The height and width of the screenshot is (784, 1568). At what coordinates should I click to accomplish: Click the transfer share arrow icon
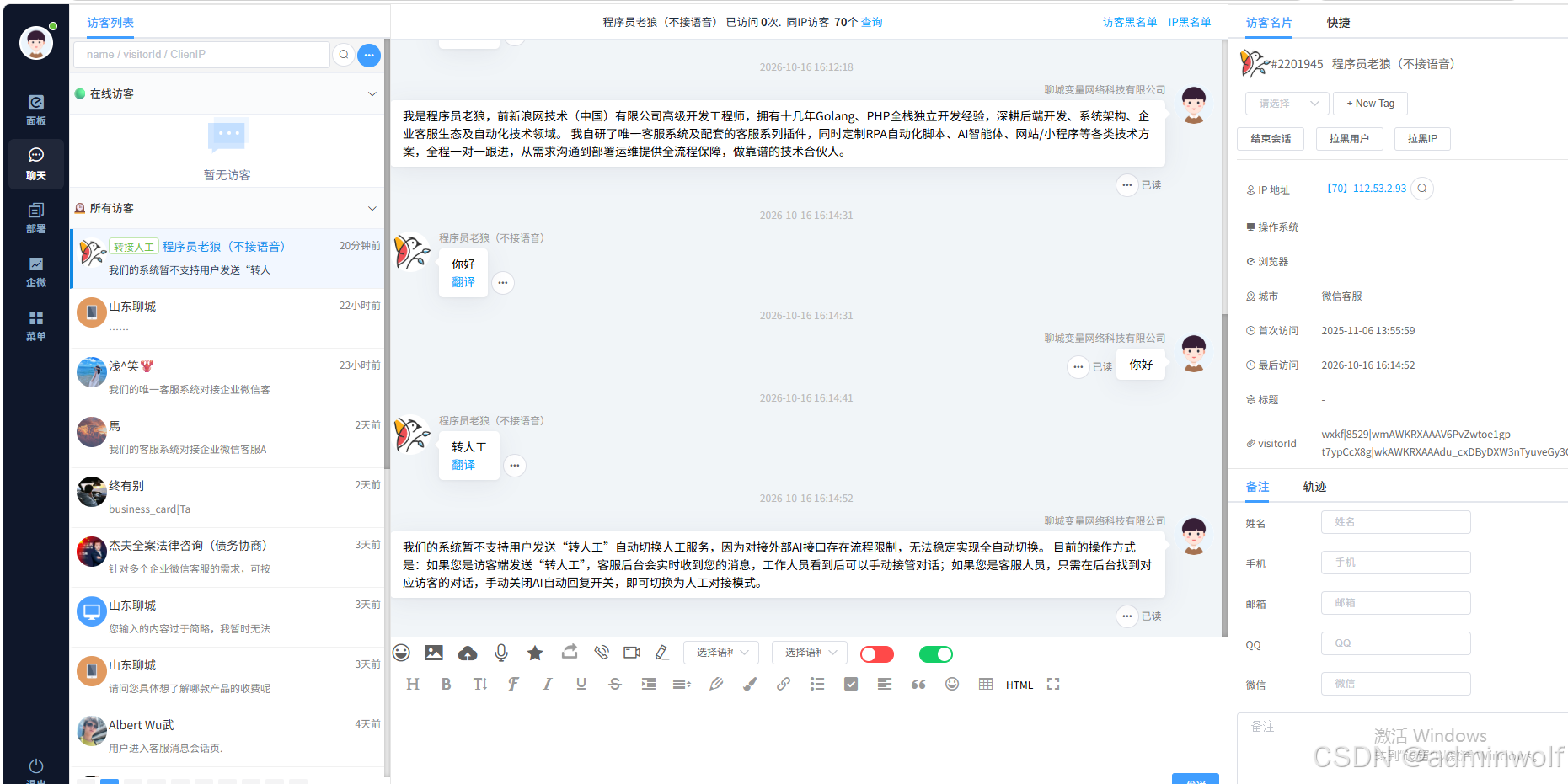(x=570, y=652)
